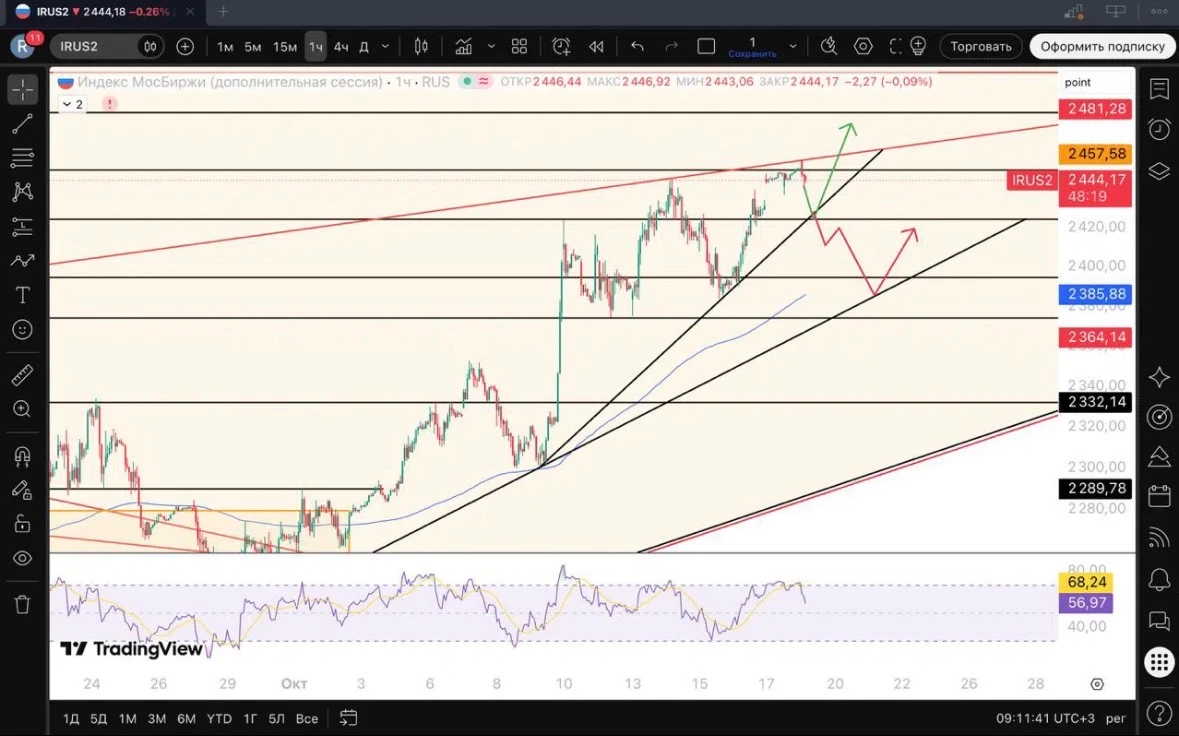Select the trend line drawing tool
The image size is (1179, 736).
(23, 124)
